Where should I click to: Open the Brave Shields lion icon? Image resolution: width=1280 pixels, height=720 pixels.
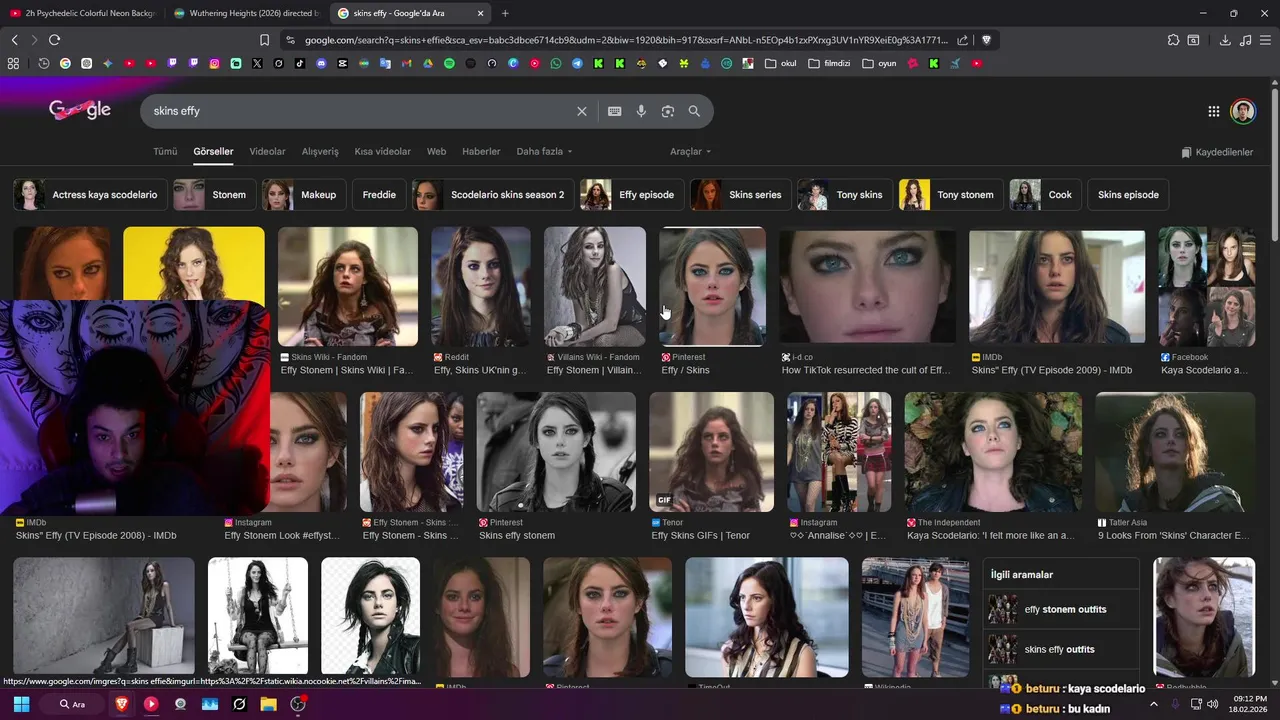click(x=986, y=40)
